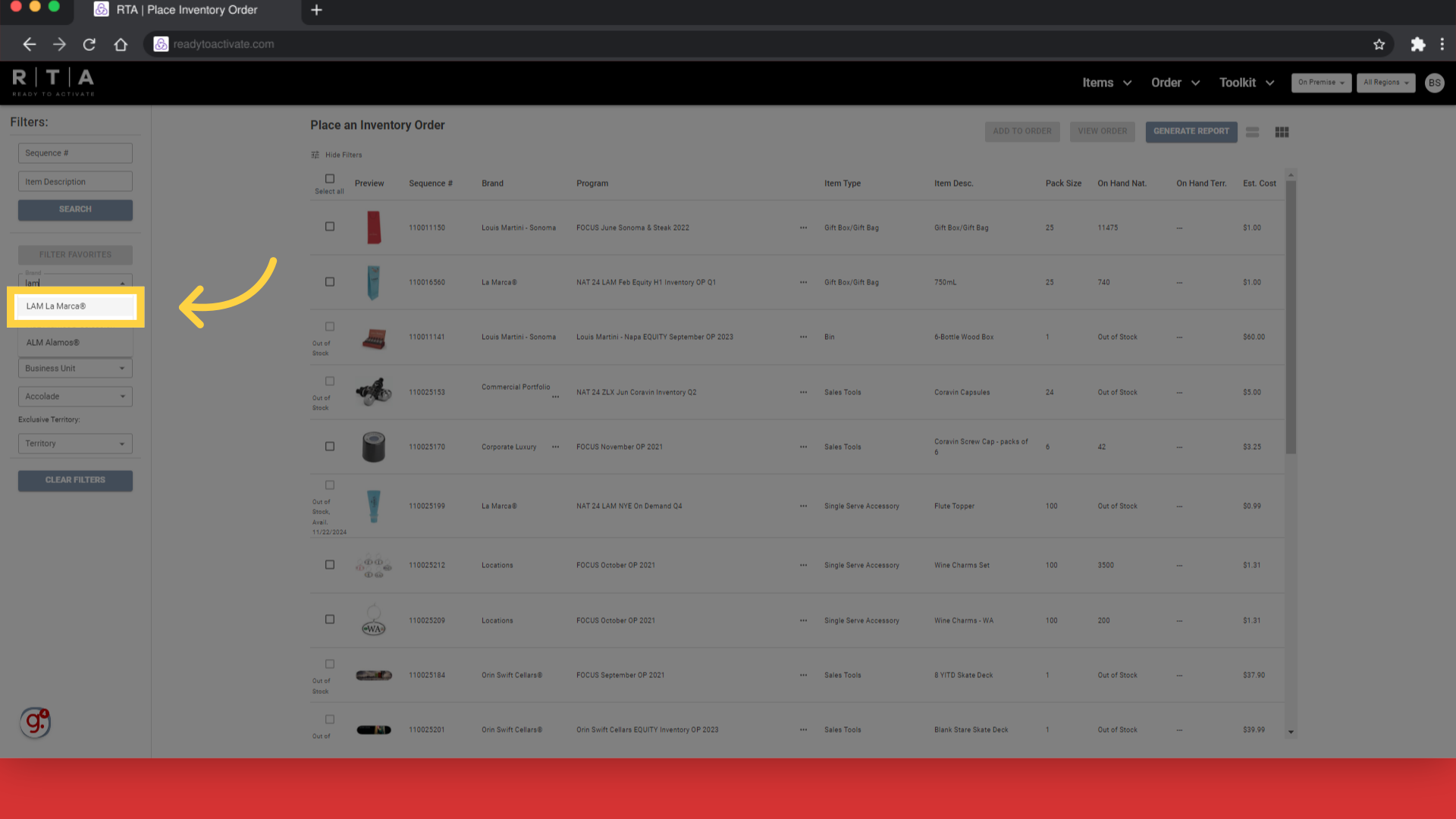Preview the Coravin screw cap thumbnail 110025170
This screenshot has height=819, width=1456.
pyautogui.click(x=374, y=447)
